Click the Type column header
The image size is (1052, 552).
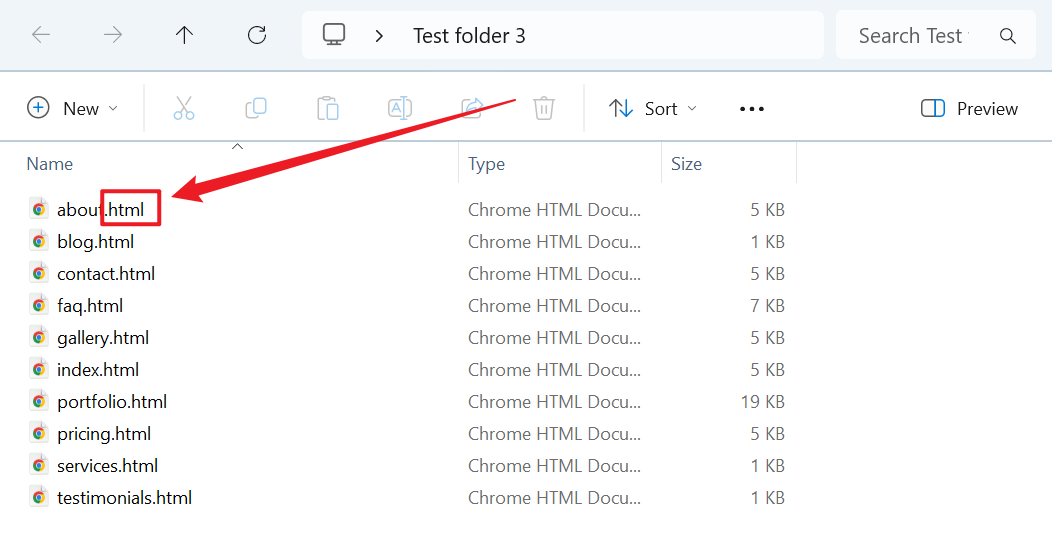[487, 164]
